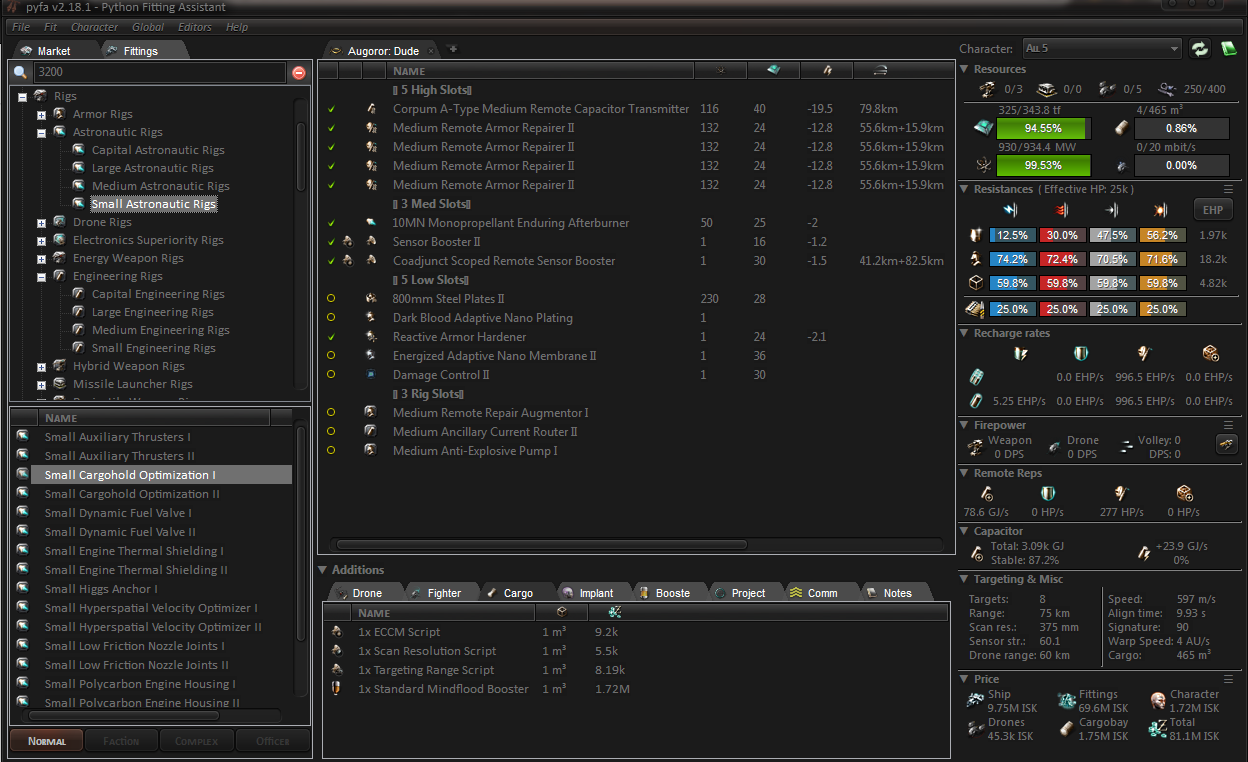Open the File menu

(20, 27)
